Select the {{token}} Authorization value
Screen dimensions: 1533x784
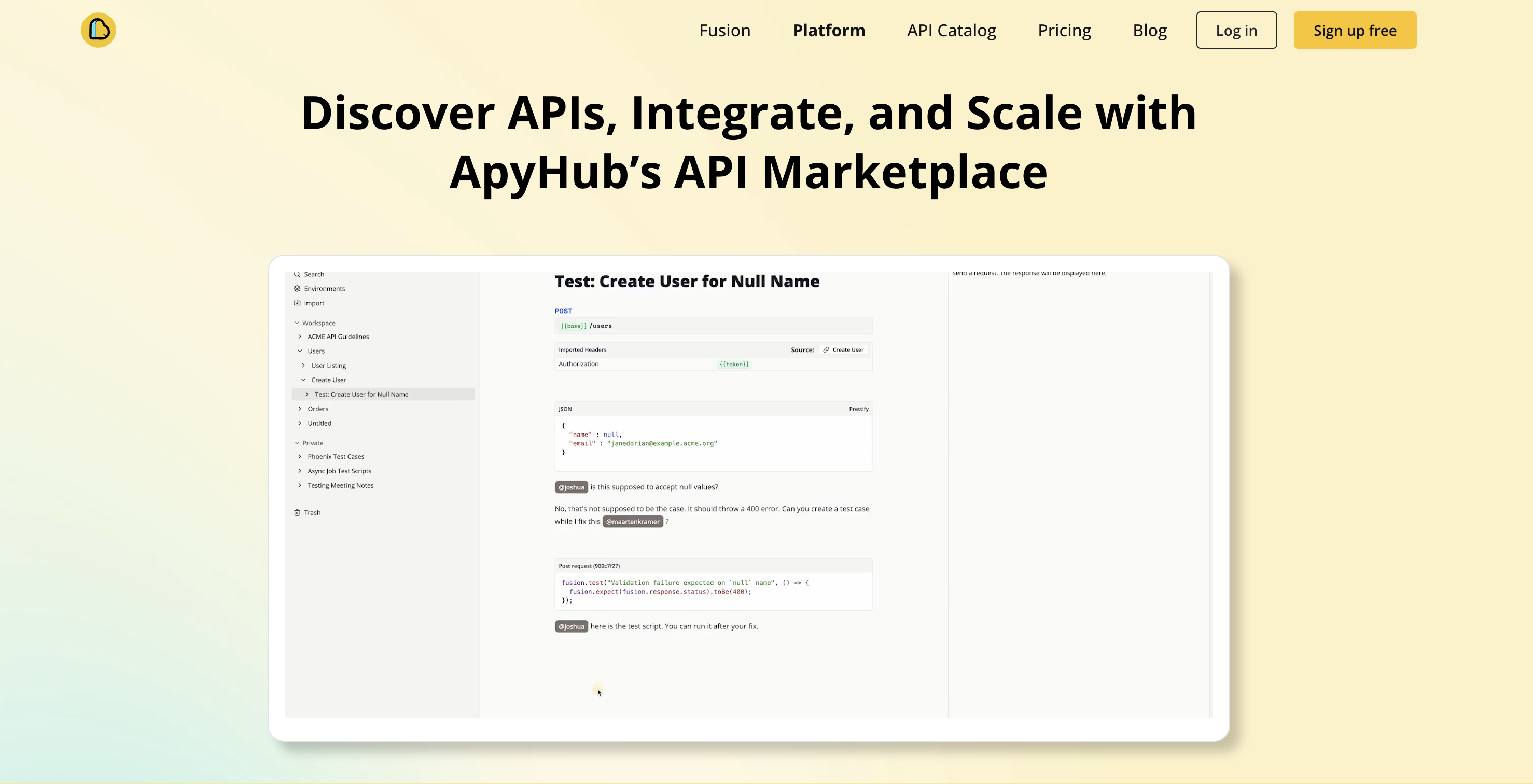(734, 364)
